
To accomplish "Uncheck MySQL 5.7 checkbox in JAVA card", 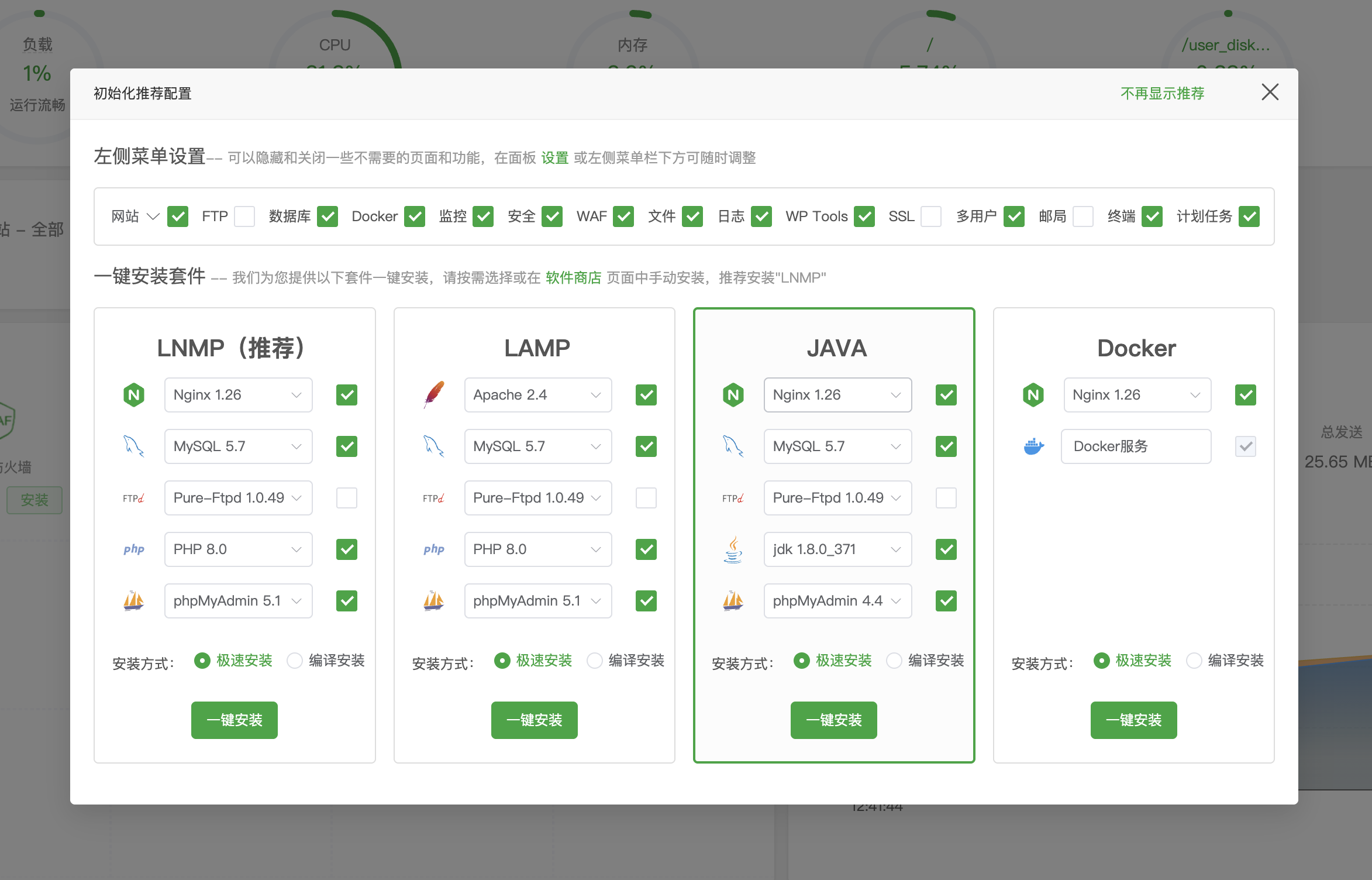I will click(946, 446).
